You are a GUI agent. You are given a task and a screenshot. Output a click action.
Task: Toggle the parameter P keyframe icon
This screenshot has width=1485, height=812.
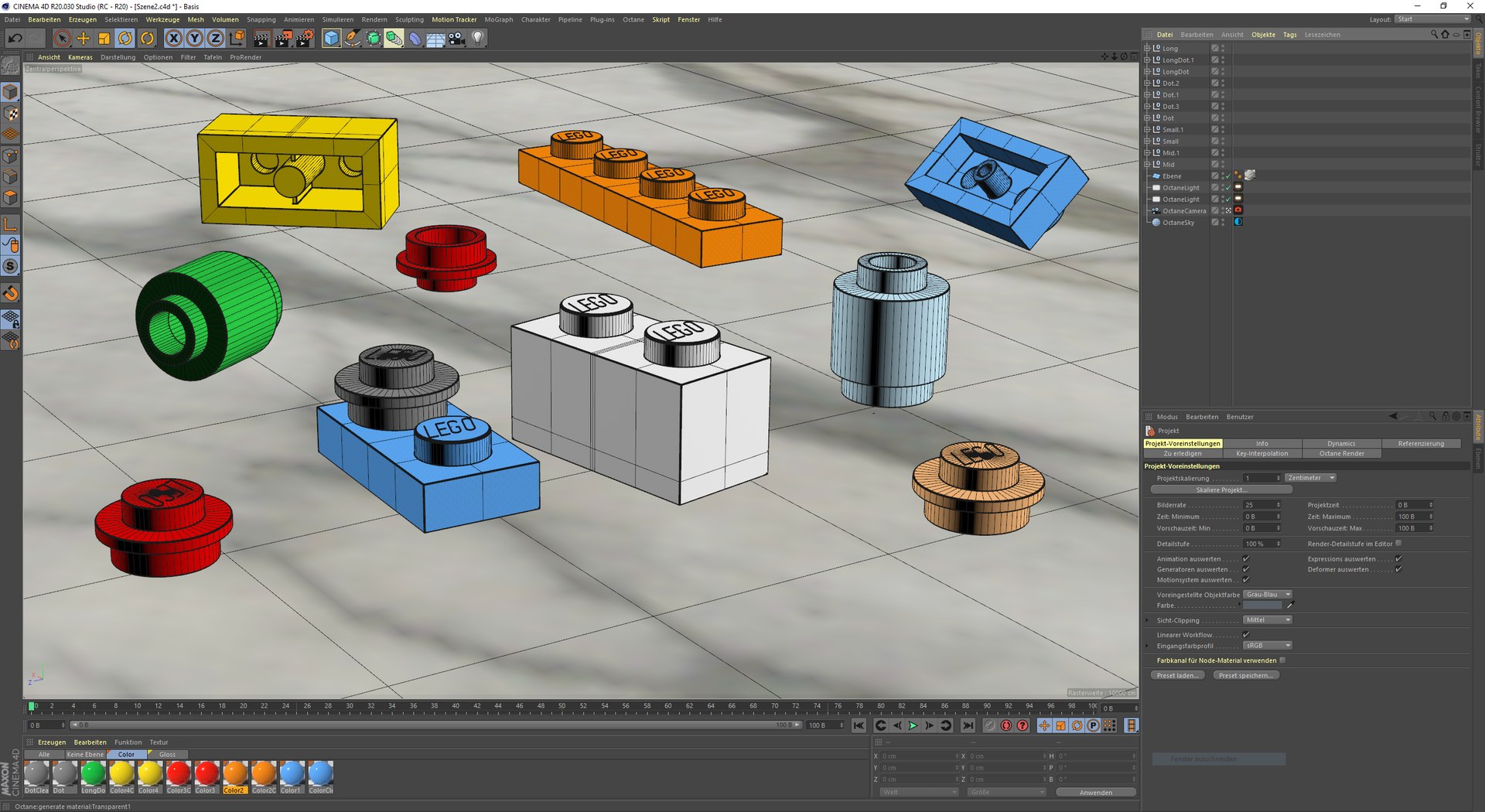(1093, 725)
